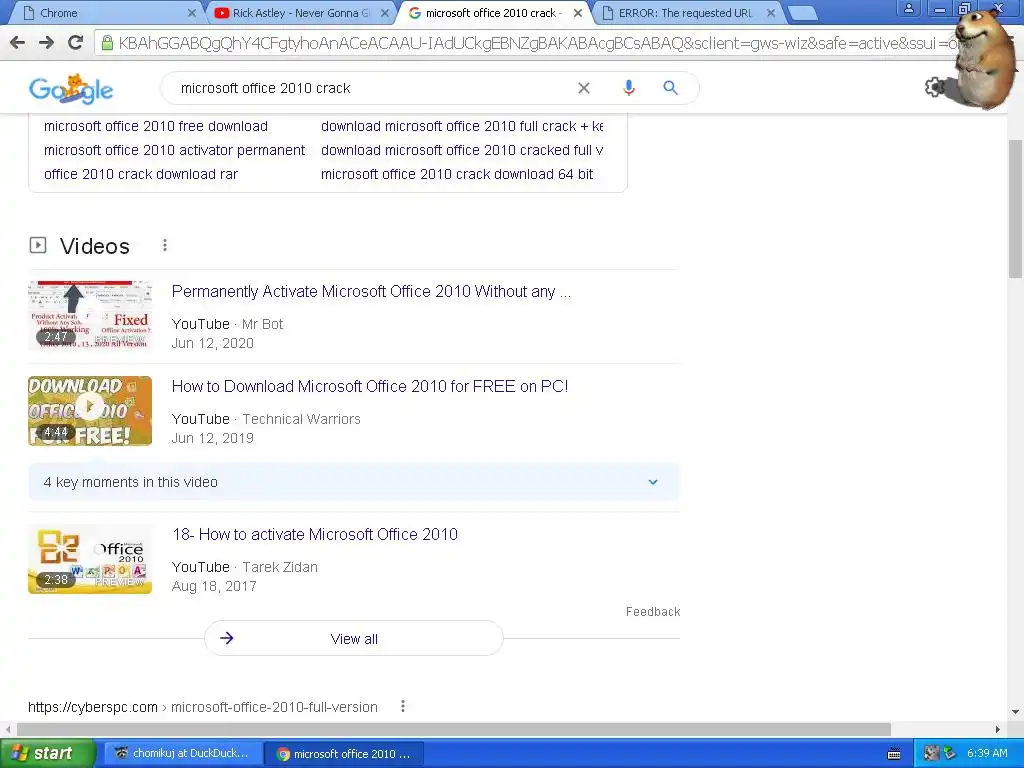Click the first system tray icon beside the clock

point(931,754)
